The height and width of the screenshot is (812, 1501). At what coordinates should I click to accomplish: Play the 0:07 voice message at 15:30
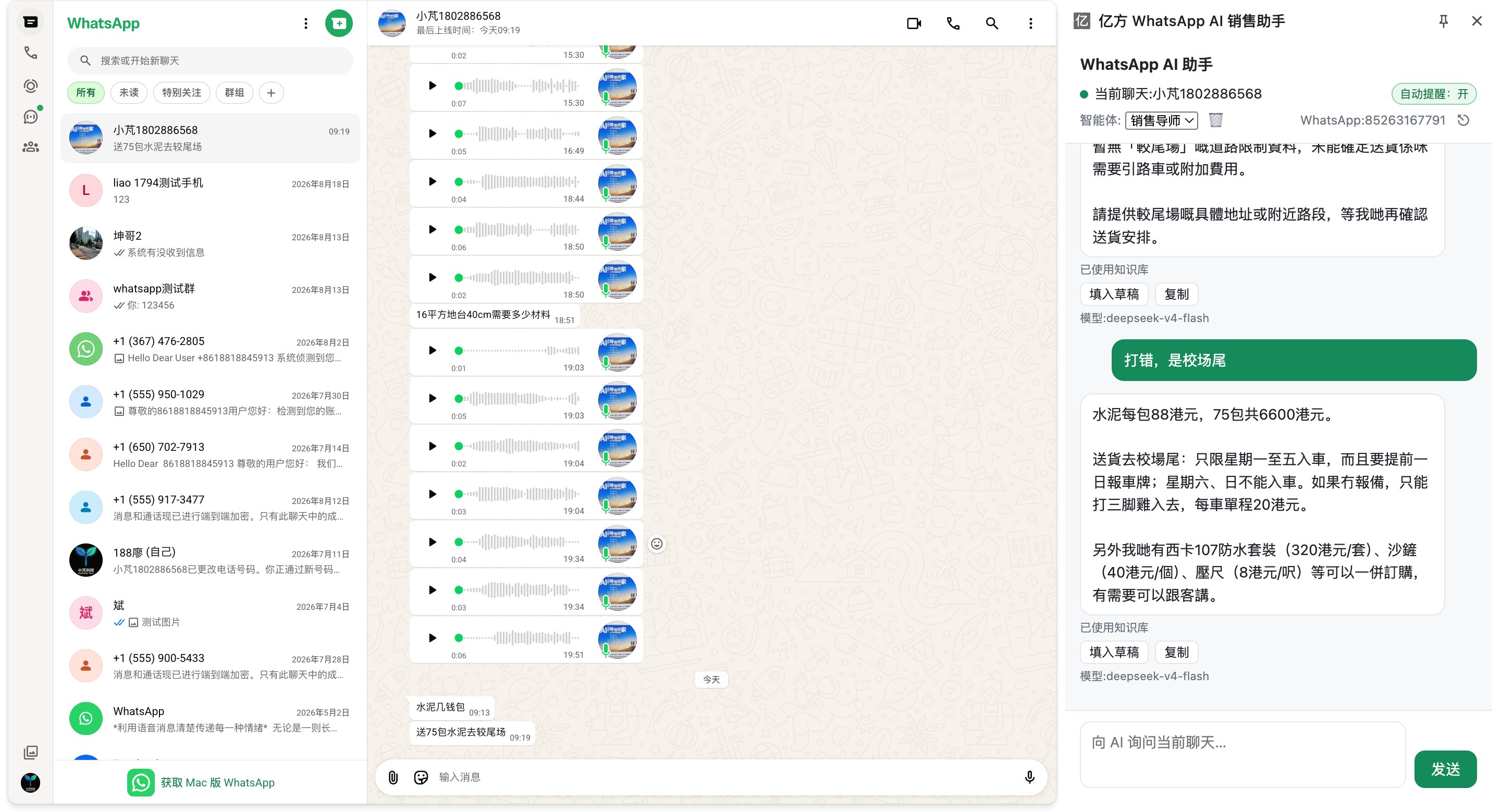432,85
